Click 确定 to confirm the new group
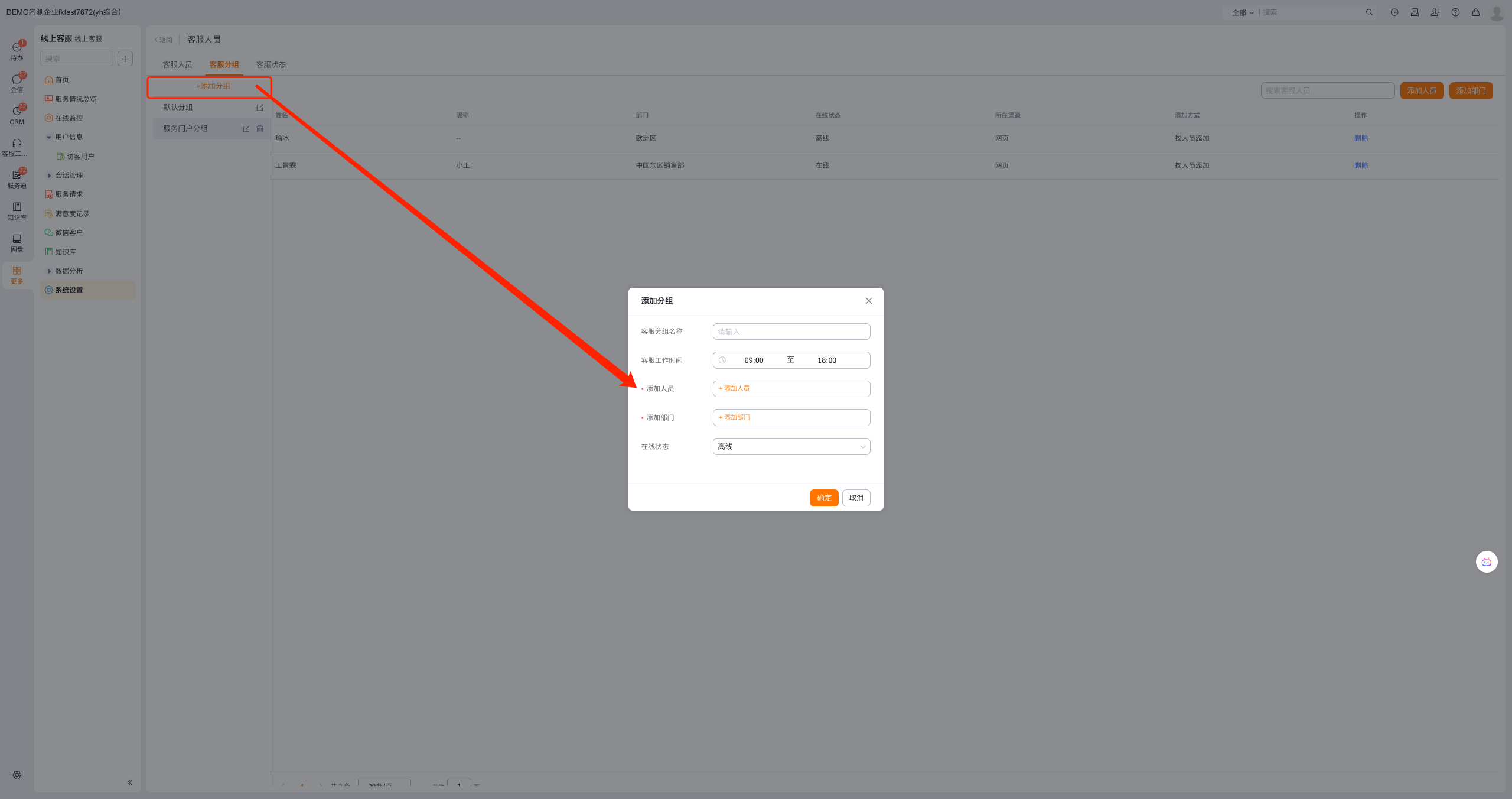The width and height of the screenshot is (1512, 799). tap(823, 498)
